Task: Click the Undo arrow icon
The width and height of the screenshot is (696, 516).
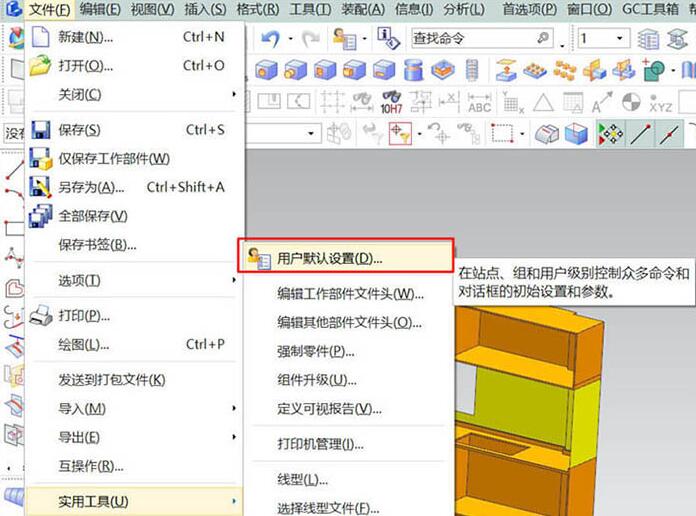Action: [x=270, y=39]
